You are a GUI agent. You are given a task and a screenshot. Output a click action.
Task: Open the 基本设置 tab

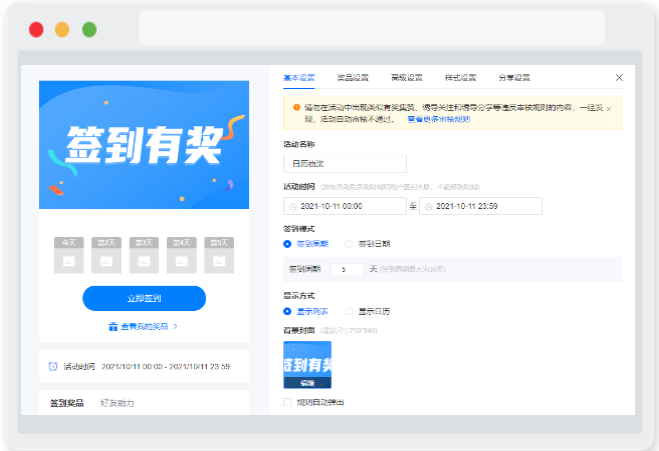click(299, 78)
